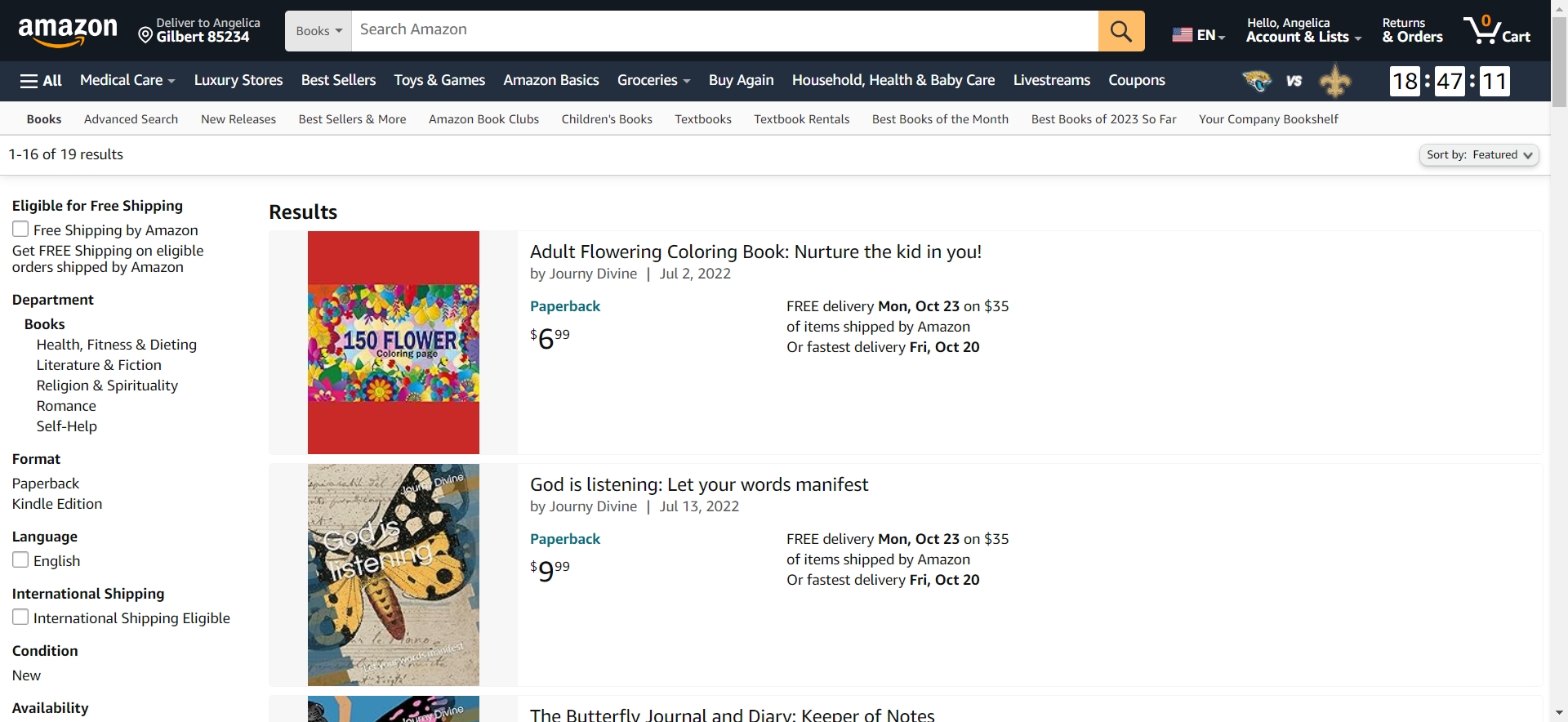Filter by Kindle Edition format
The height and width of the screenshot is (722, 1568).
coord(57,504)
